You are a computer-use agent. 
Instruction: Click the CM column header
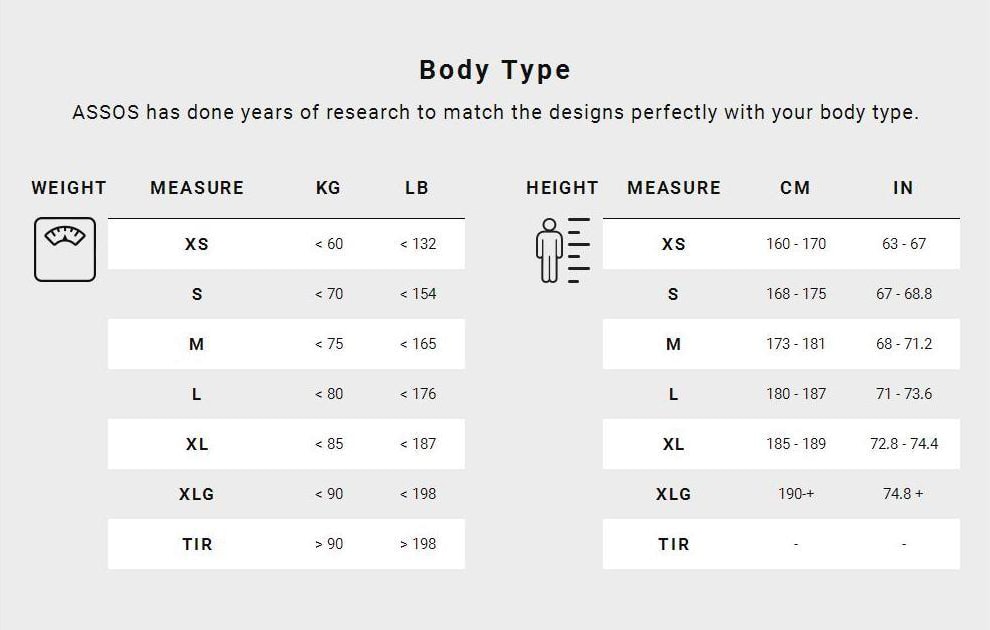pyautogui.click(x=795, y=188)
